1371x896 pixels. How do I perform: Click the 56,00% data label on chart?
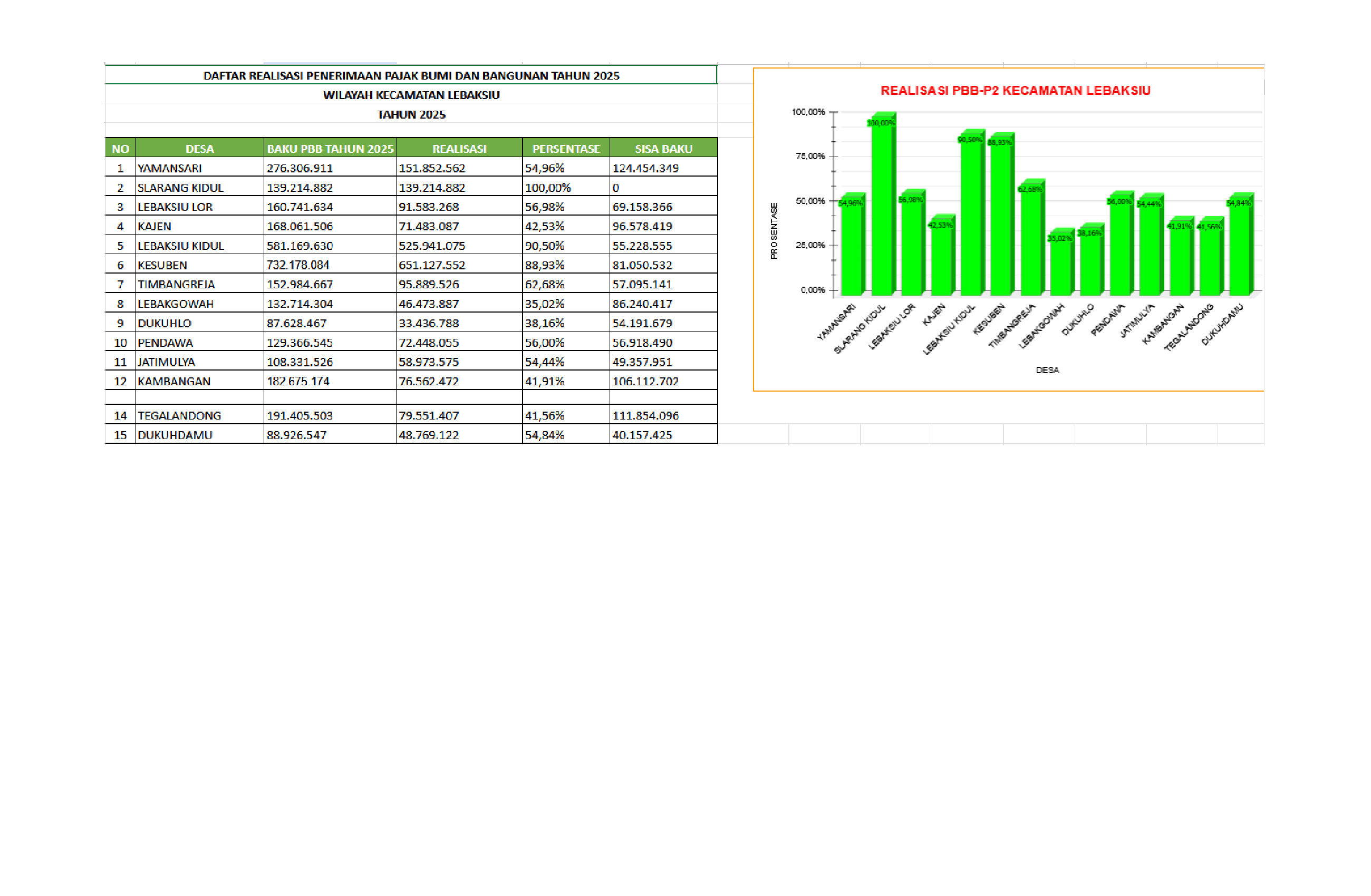click(x=1119, y=201)
